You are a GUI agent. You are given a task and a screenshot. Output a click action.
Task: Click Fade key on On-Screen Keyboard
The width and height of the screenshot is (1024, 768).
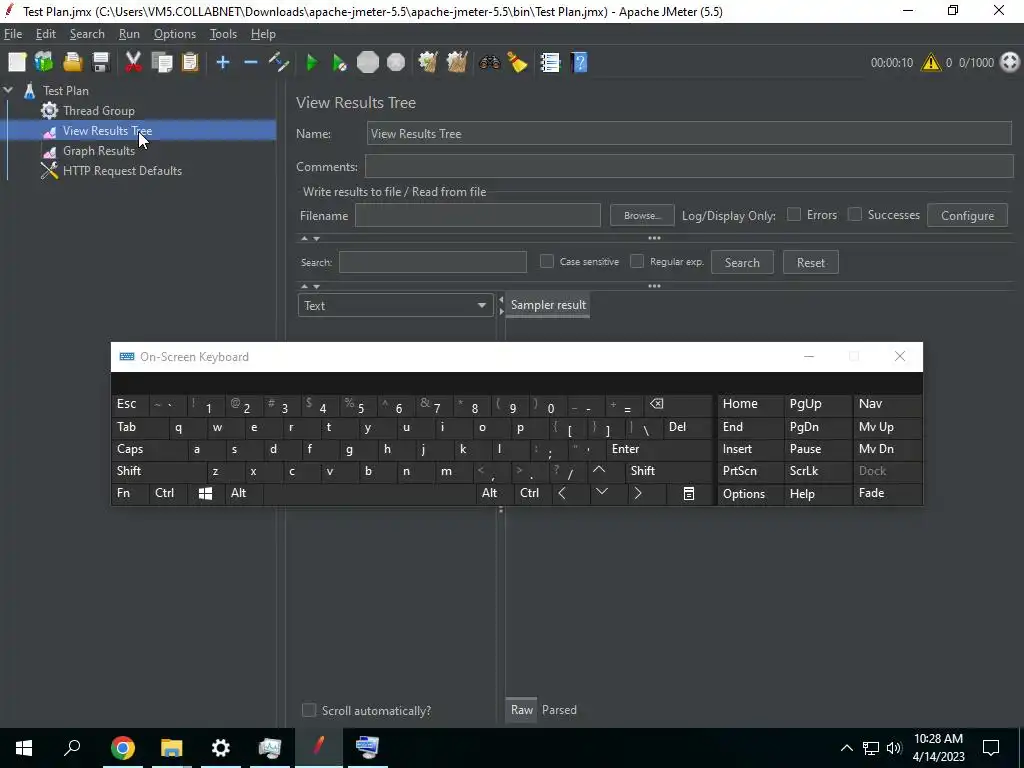(x=887, y=493)
